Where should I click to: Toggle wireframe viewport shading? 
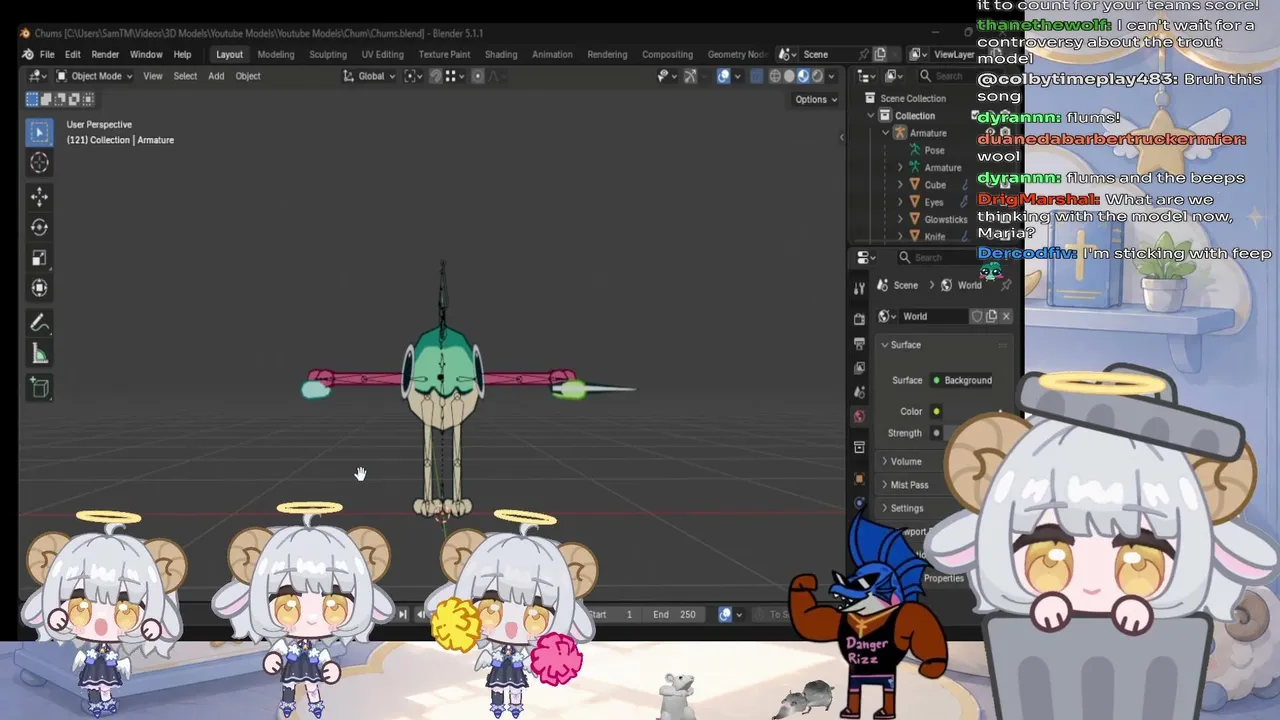775,76
